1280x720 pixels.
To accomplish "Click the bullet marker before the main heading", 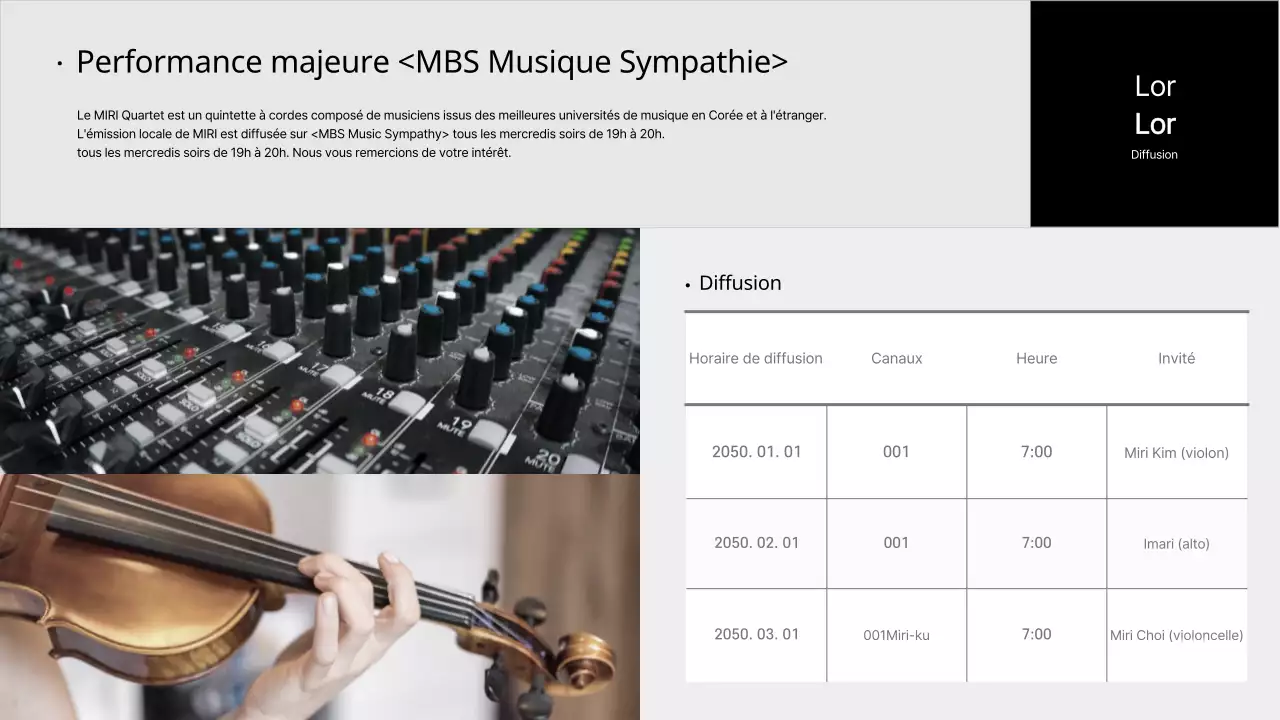I will [60, 62].
